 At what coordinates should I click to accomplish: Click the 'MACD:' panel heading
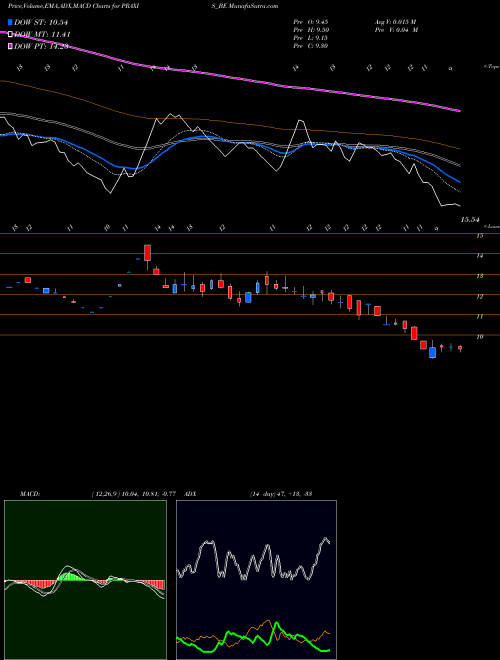point(29,493)
